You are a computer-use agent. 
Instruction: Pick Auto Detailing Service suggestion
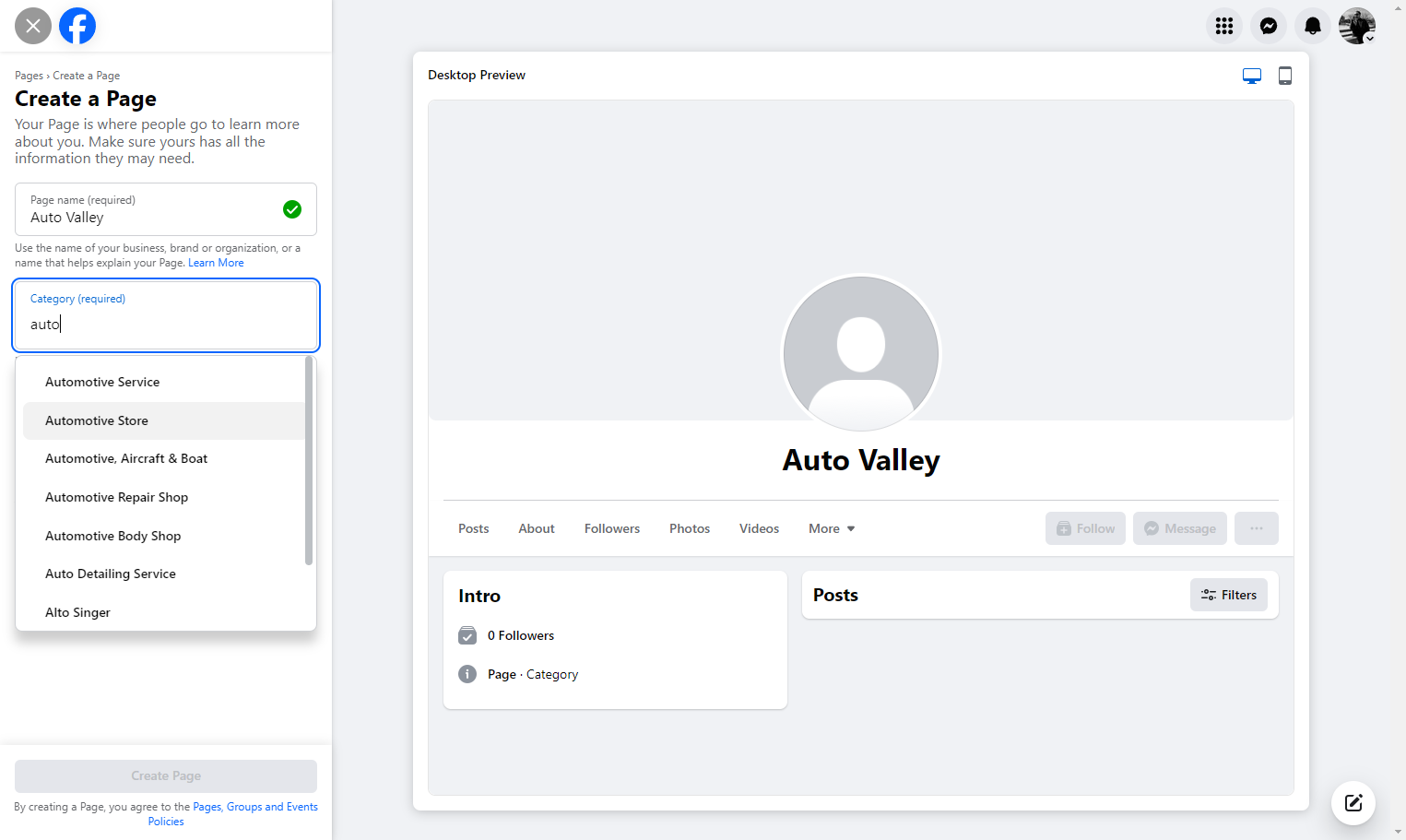[164, 574]
